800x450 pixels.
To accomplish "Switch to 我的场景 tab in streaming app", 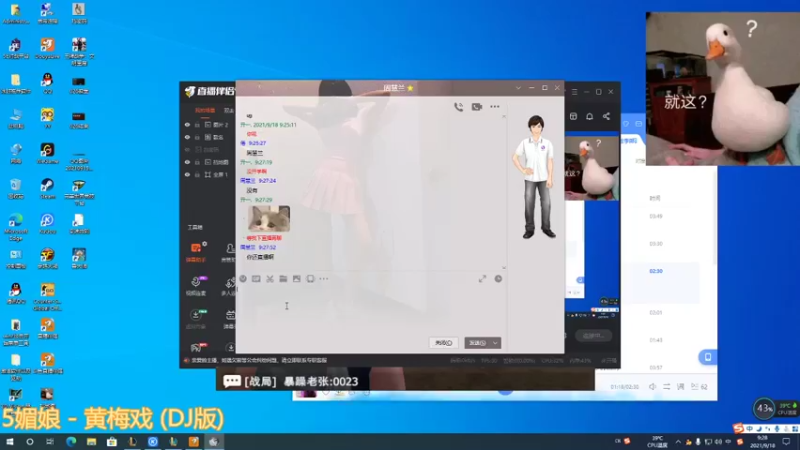I will (x=205, y=110).
